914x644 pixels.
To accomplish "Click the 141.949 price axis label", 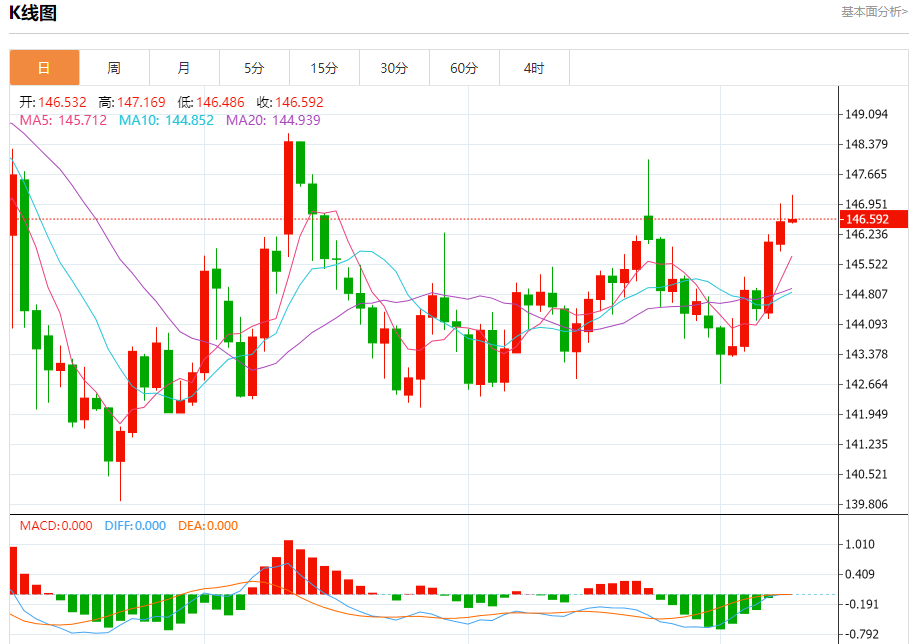I will tap(866, 414).
